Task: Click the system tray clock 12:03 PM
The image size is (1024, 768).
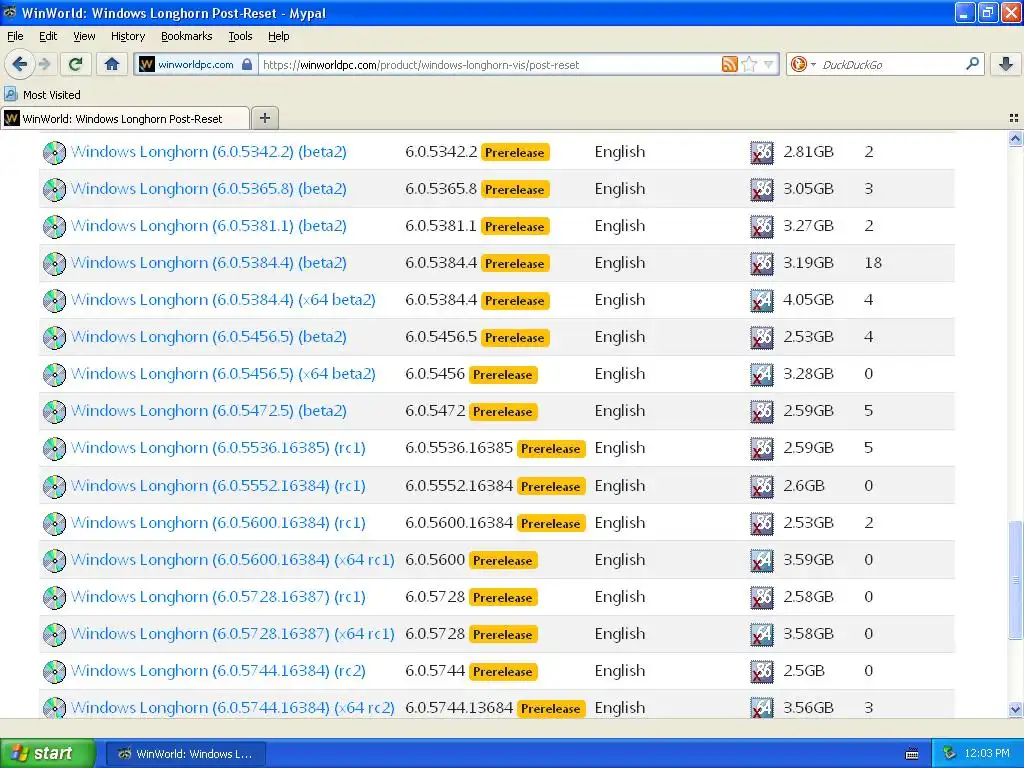Action: click(986, 754)
